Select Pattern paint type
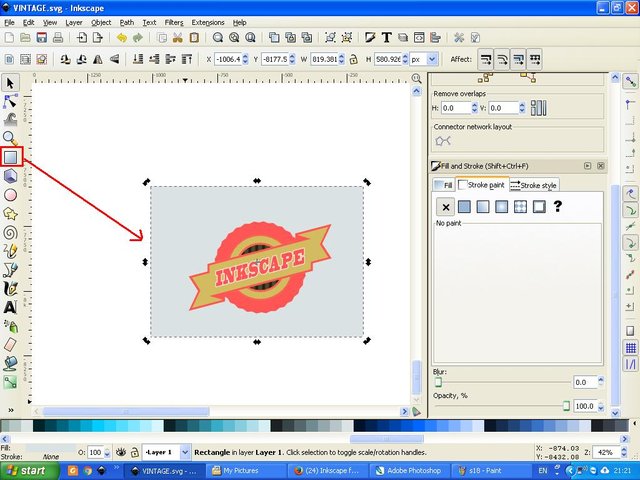Viewport: 640px width, 480px height. pyautogui.click(x=520, y=207)
